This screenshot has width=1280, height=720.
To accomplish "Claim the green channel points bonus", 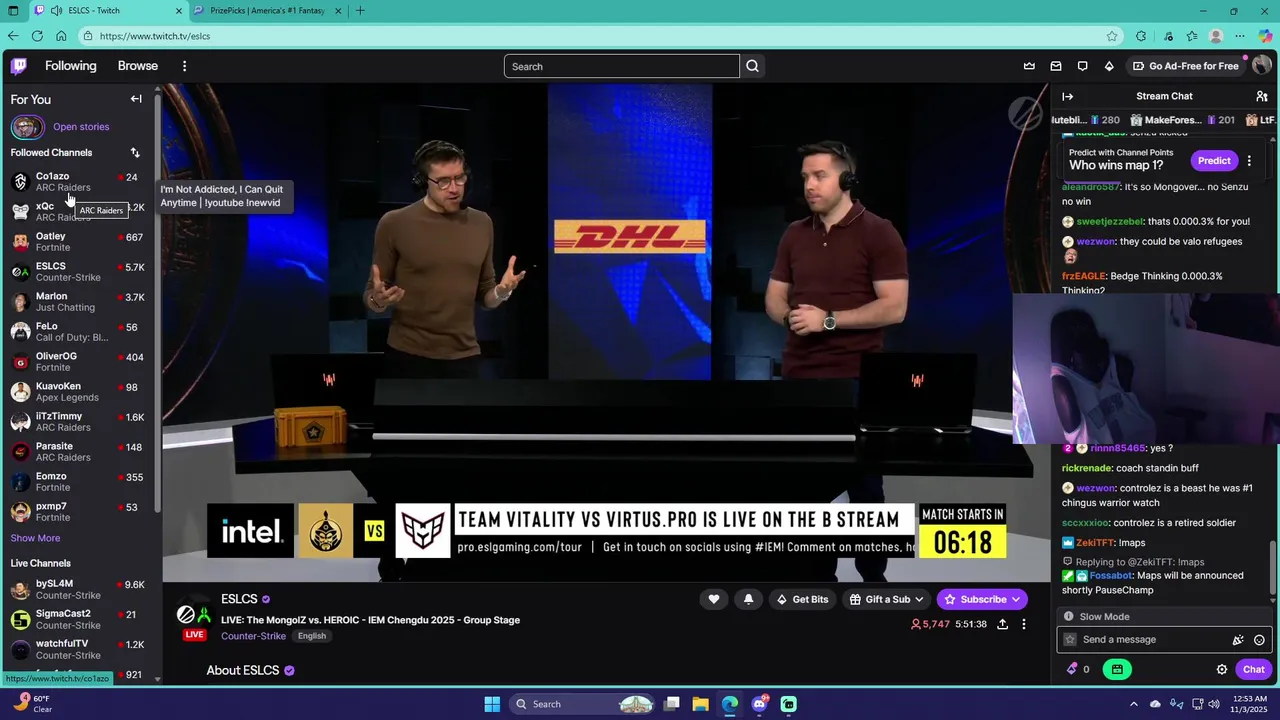I will pos(1117,669).
